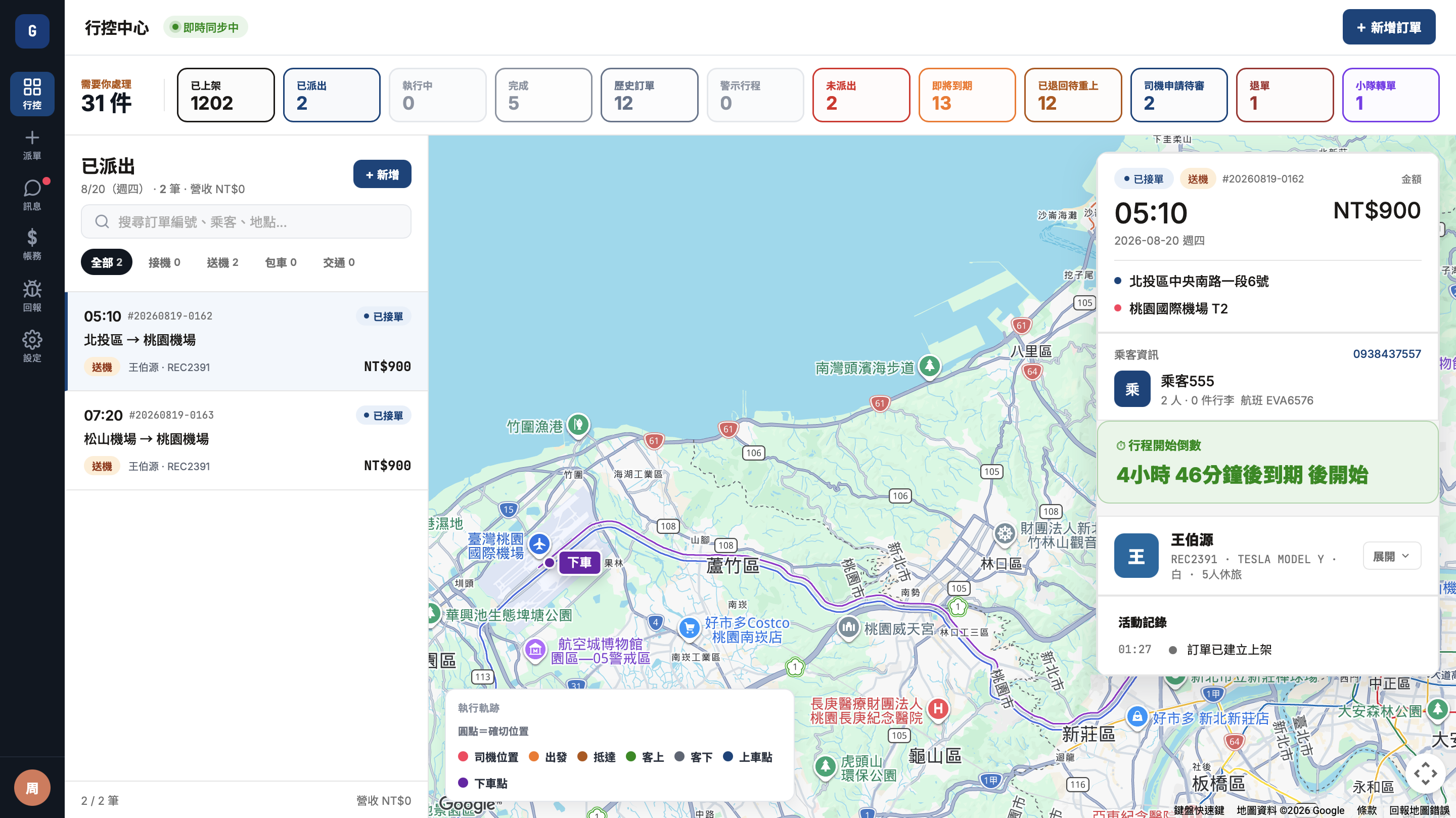Open the 已派出 2 status card
Image resolution: width=1456 pixels, height=818 pixels.
pyautogui.click(x=332, y=95)
